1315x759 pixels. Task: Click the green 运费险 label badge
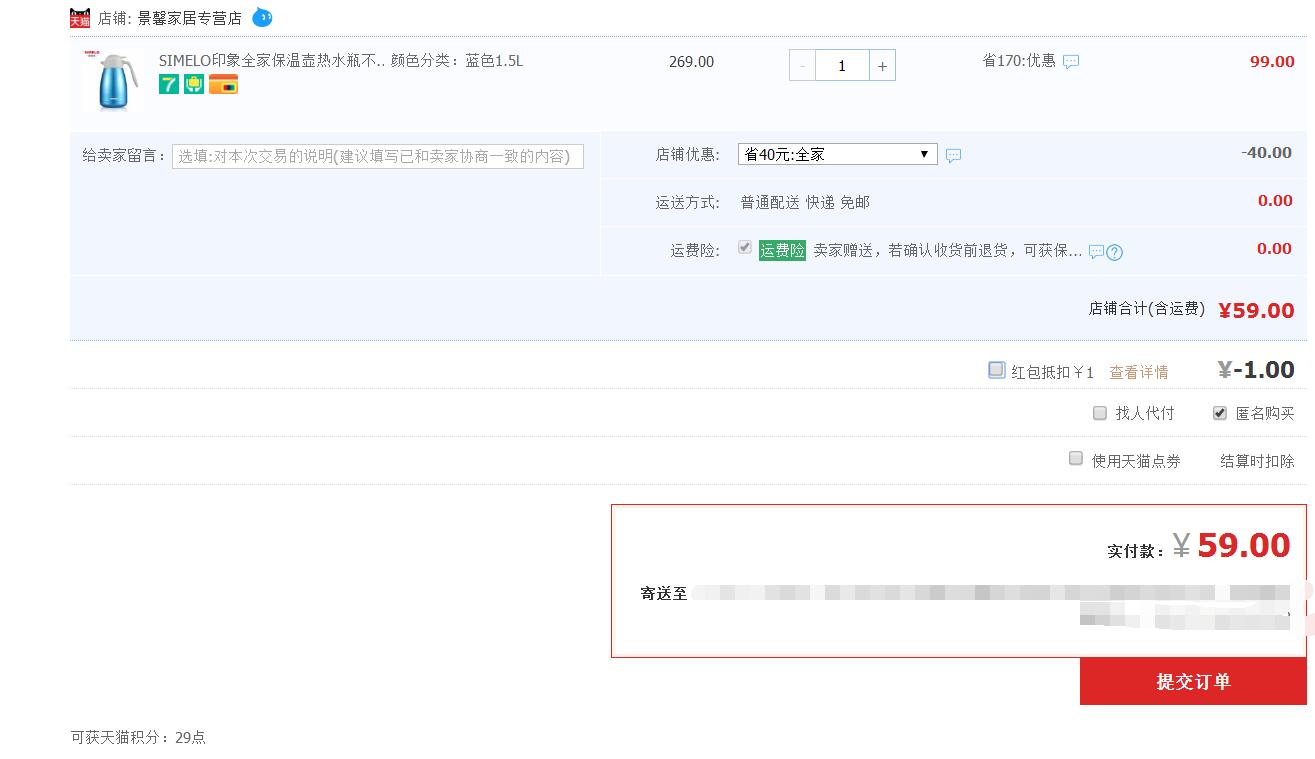[x=782, y=251]
